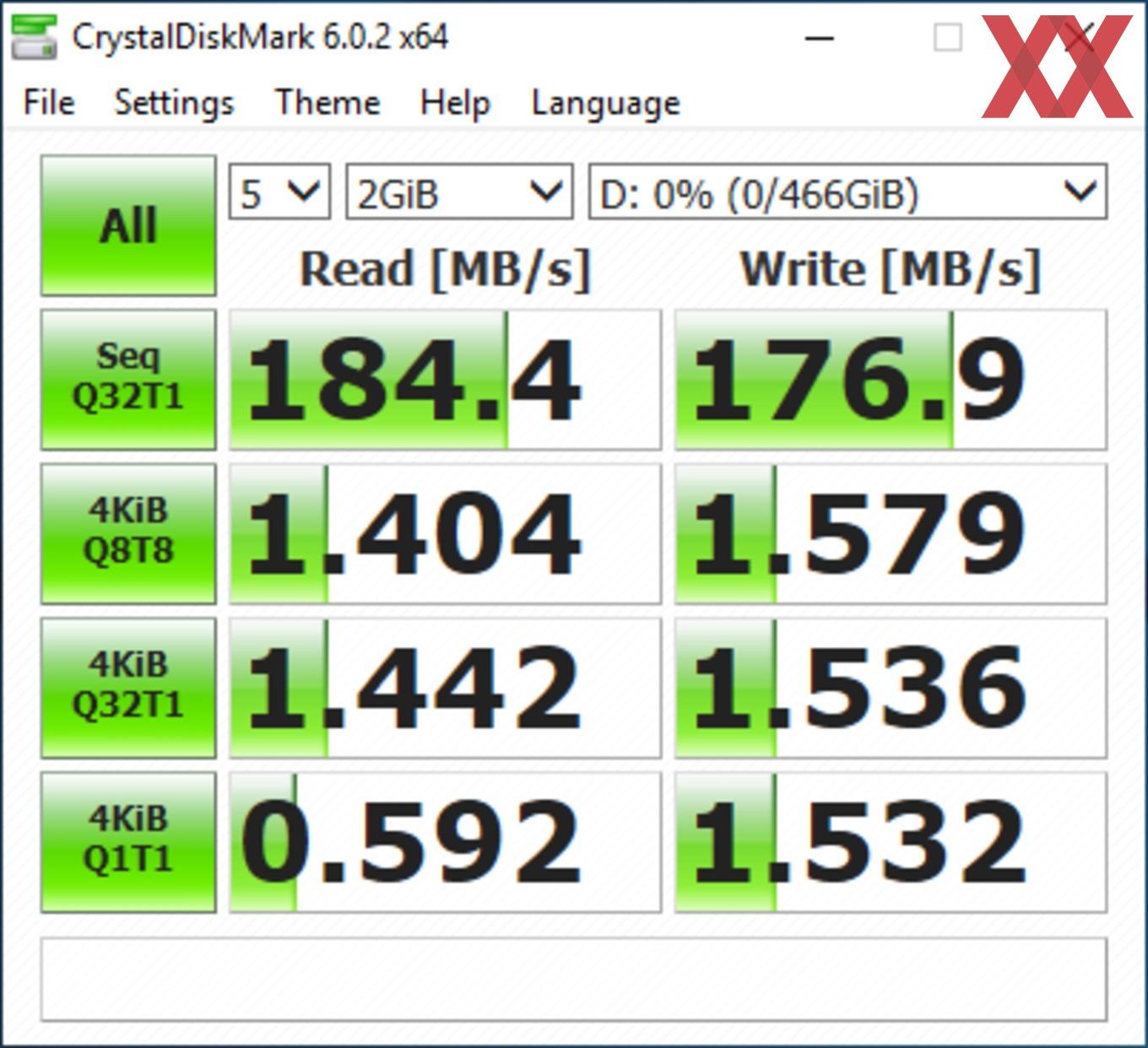Click the 4KiB Q1T1 read result 0.592
The image size is (1148, 1048).
coord(445,842)
